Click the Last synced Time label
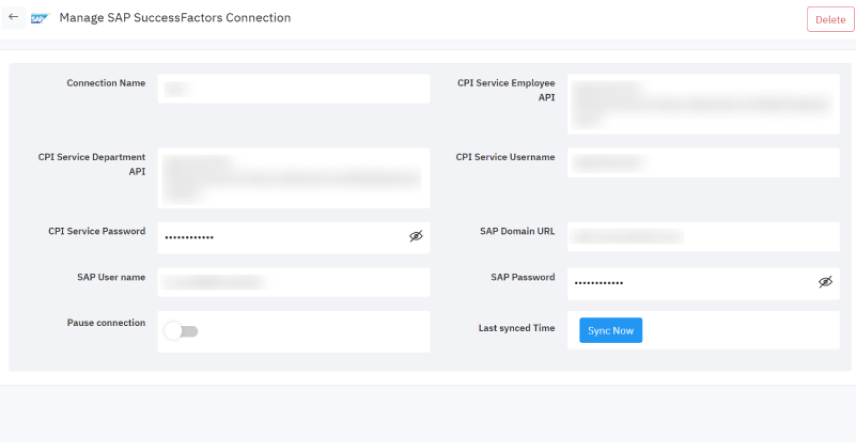The height and width of the screenshot is (443, 856). tap(517, 328)
